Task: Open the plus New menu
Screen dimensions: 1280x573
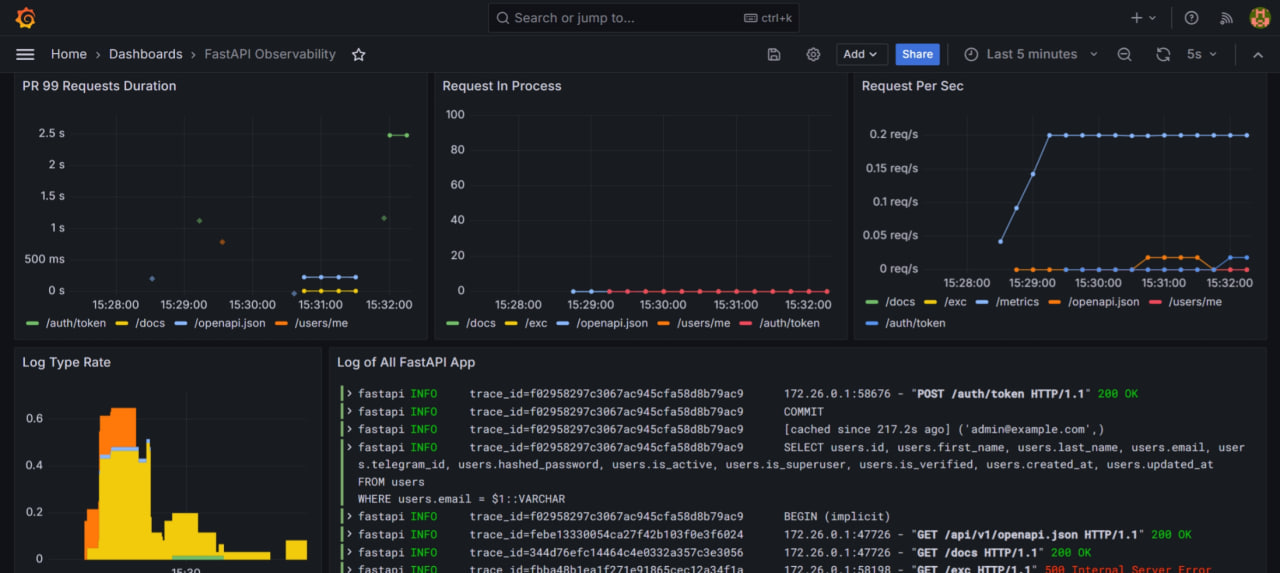Action: click(x=1143, y=18)
